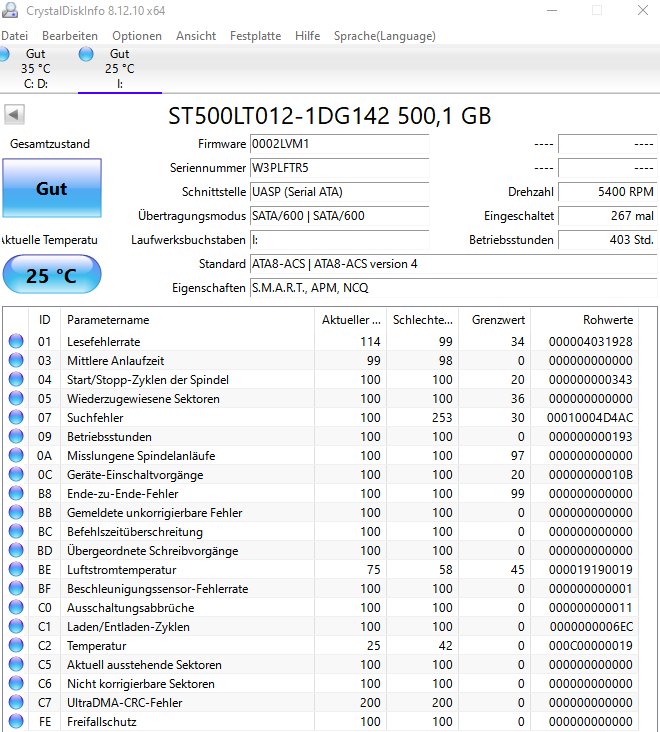Click status orb of Luftstromtemperatur row
This screenshot has width=660, height=732.
[16, 570]
